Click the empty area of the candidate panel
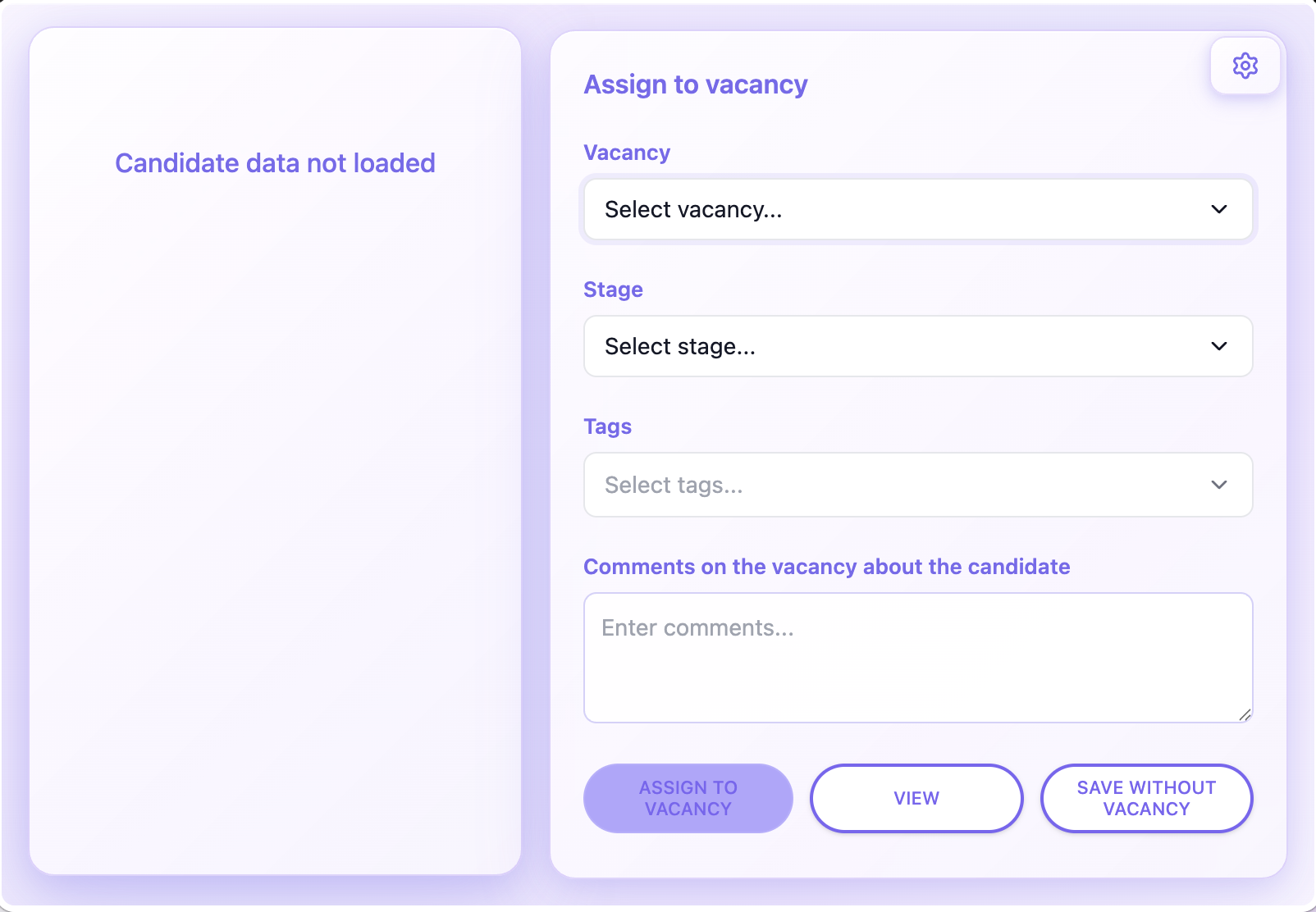The width and height of the screenshot is (1316, 912). (275, 525)
